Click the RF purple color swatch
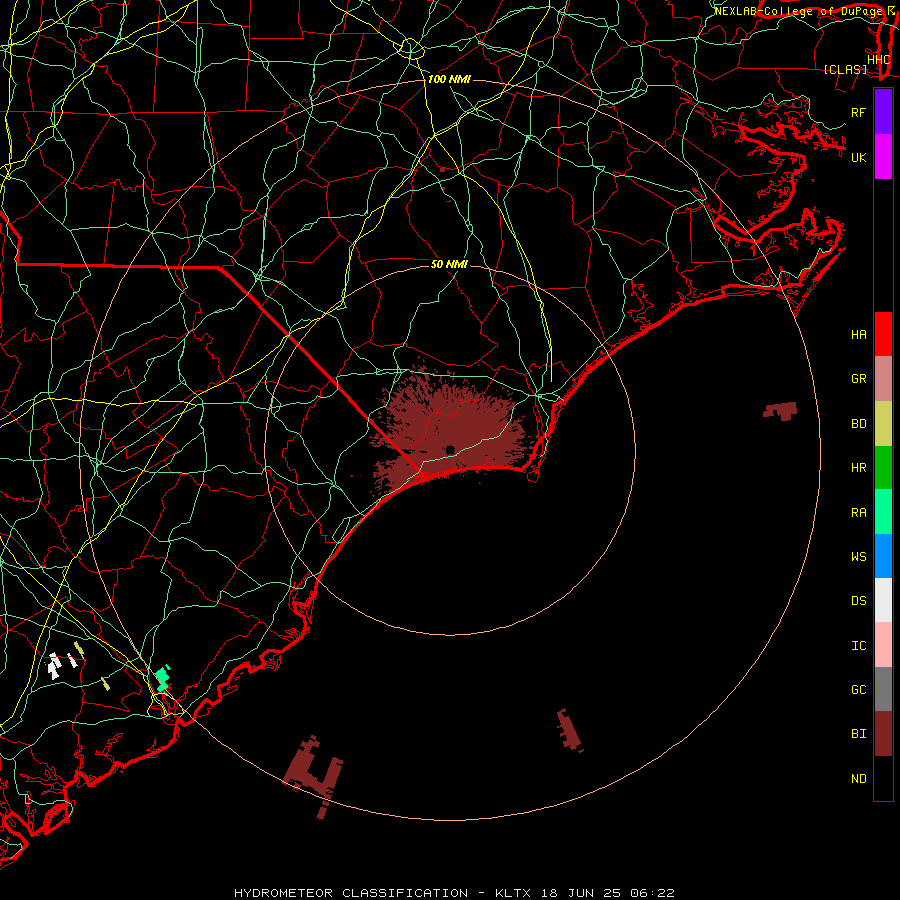Viewport: 900px width, 900px height. [883, 112]
